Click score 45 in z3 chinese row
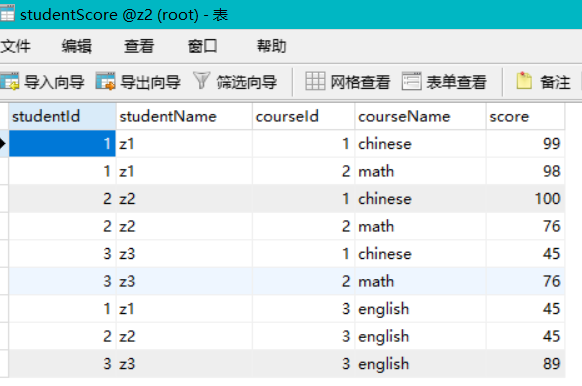582x386 pixels. click(526, 253)
